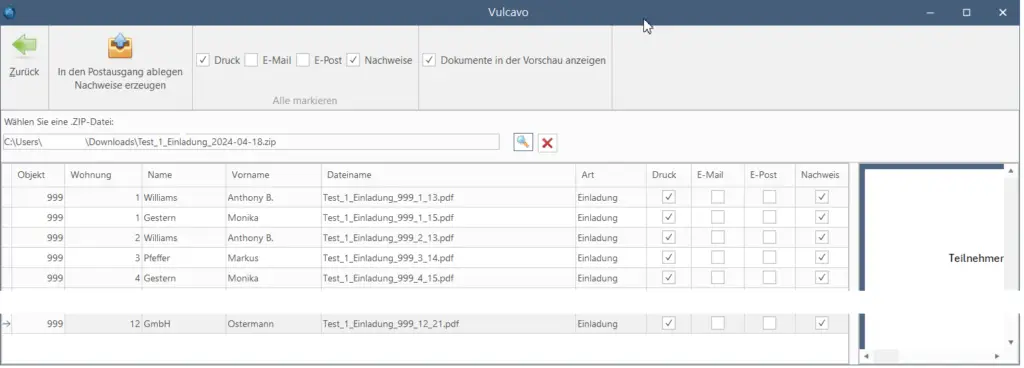The width and height of the screenshot is (1024, 368).
Task: Sort by the Dateiname column header
Action: point(448,175)
